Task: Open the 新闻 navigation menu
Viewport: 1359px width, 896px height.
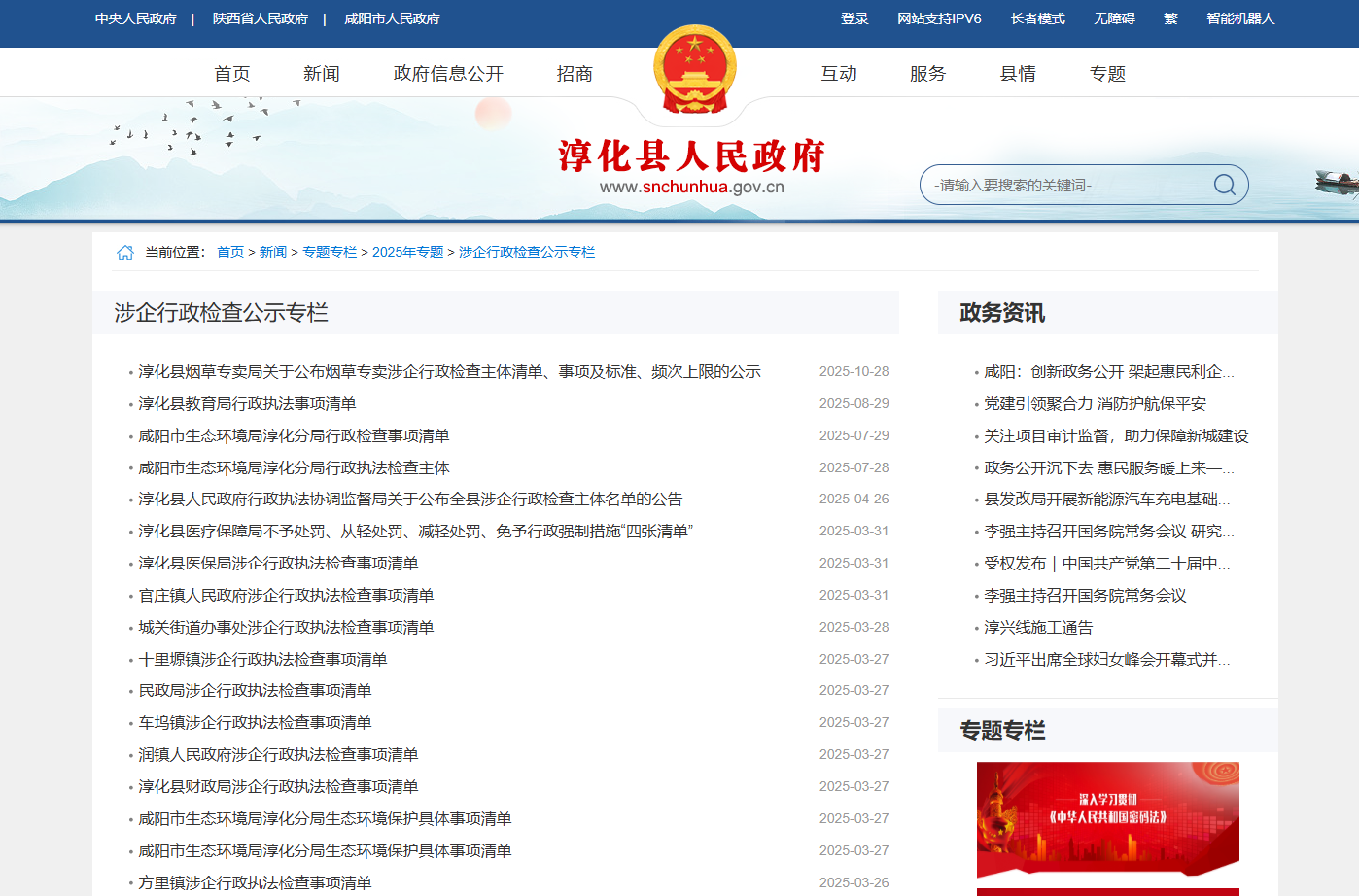Action: tap(321, 74)
